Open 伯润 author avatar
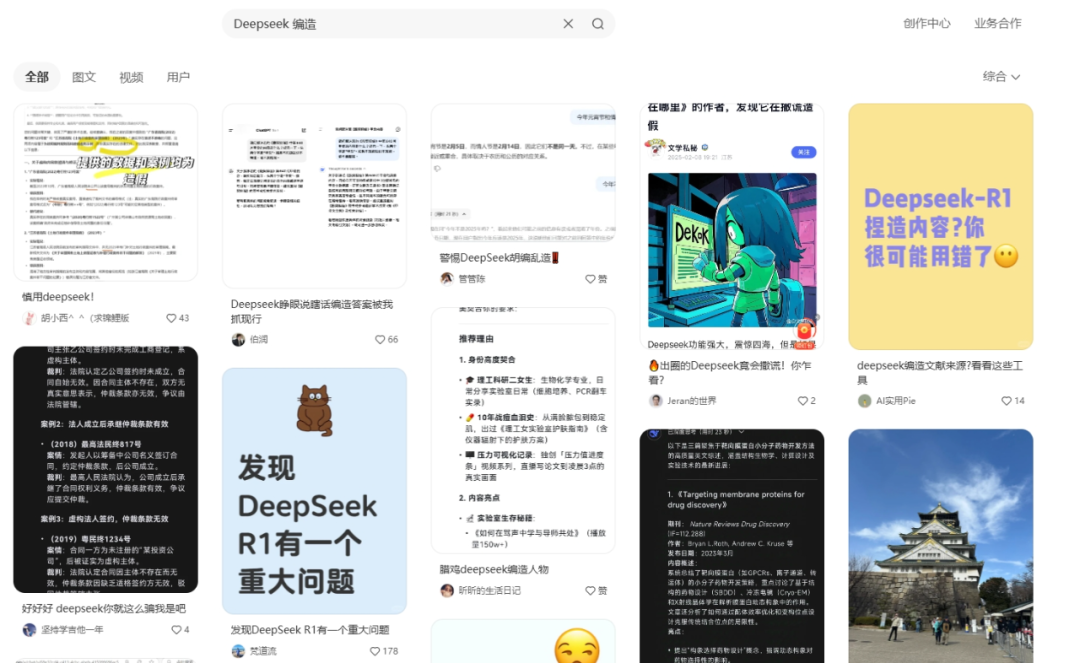Viewport: 1080px width, 663px height. (238, 339)
